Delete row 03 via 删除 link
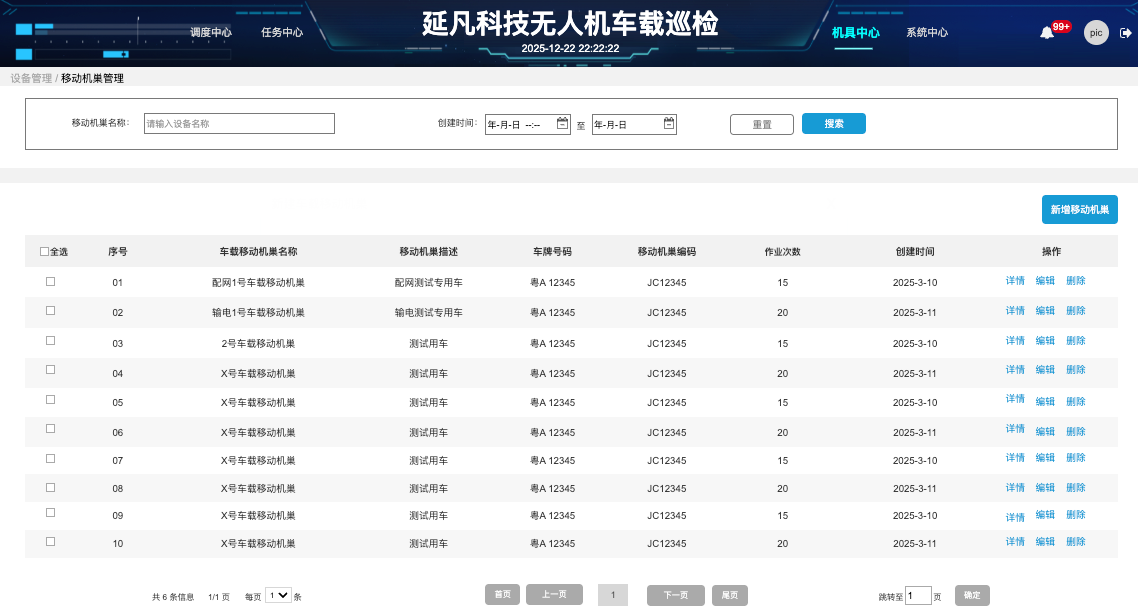Screen dimensions: 1138x611 [x=1075, y=341]
